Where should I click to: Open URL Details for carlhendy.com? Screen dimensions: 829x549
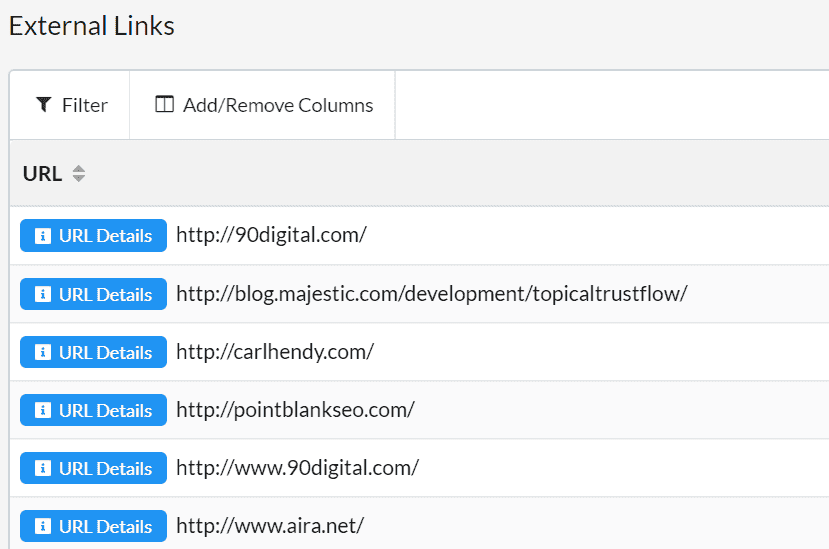coord(94,352)
